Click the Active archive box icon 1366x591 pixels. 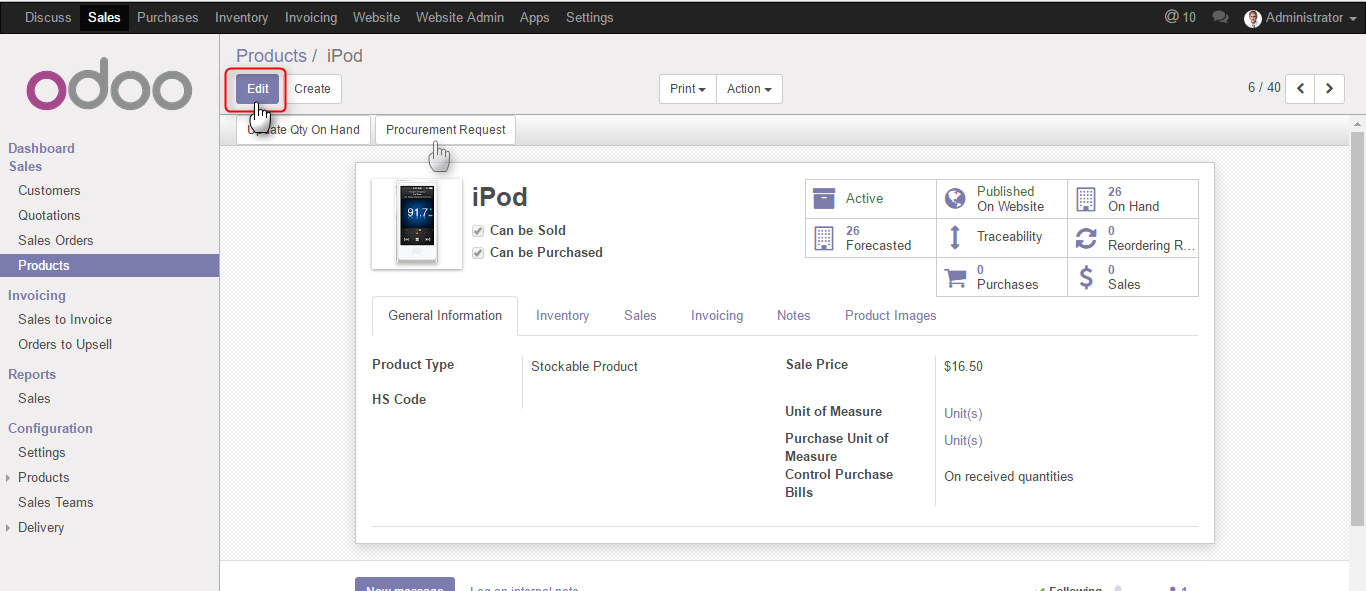pyautogui.click(x=824, y=198)
